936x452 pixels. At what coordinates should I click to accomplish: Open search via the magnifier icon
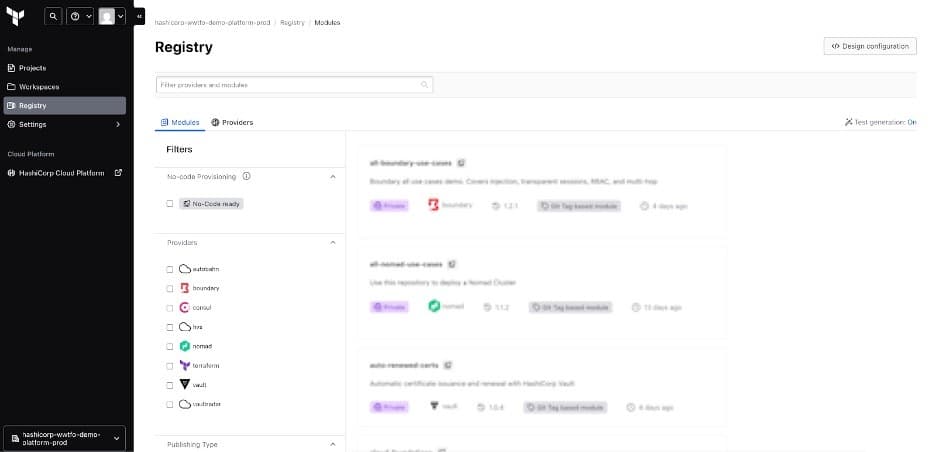click(52, 17)
